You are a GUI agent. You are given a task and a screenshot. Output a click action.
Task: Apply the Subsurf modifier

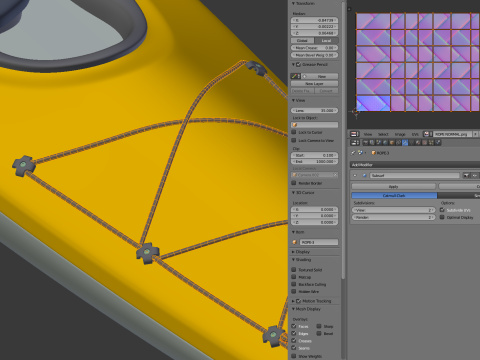(x=394, y=186)
